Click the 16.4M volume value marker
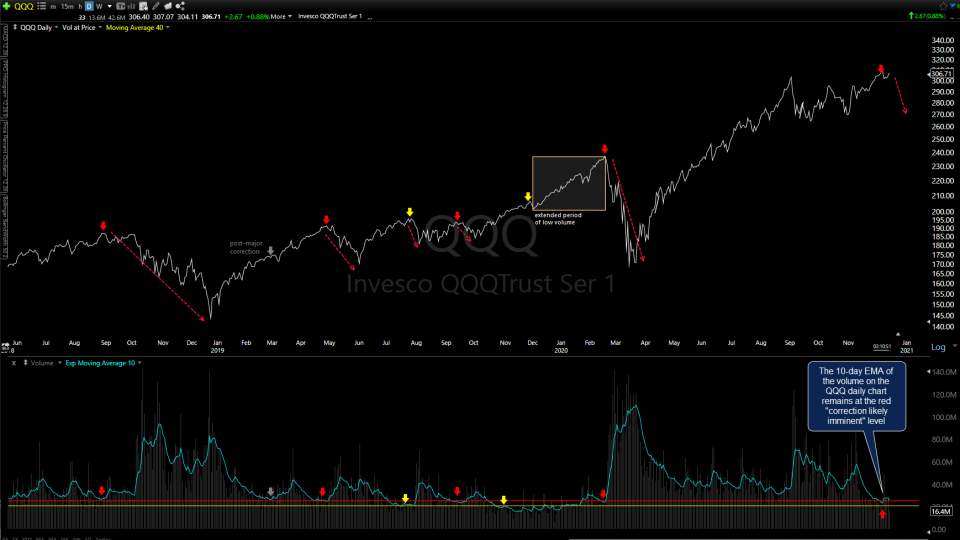The image size is (960, 540). pos(941,511)
